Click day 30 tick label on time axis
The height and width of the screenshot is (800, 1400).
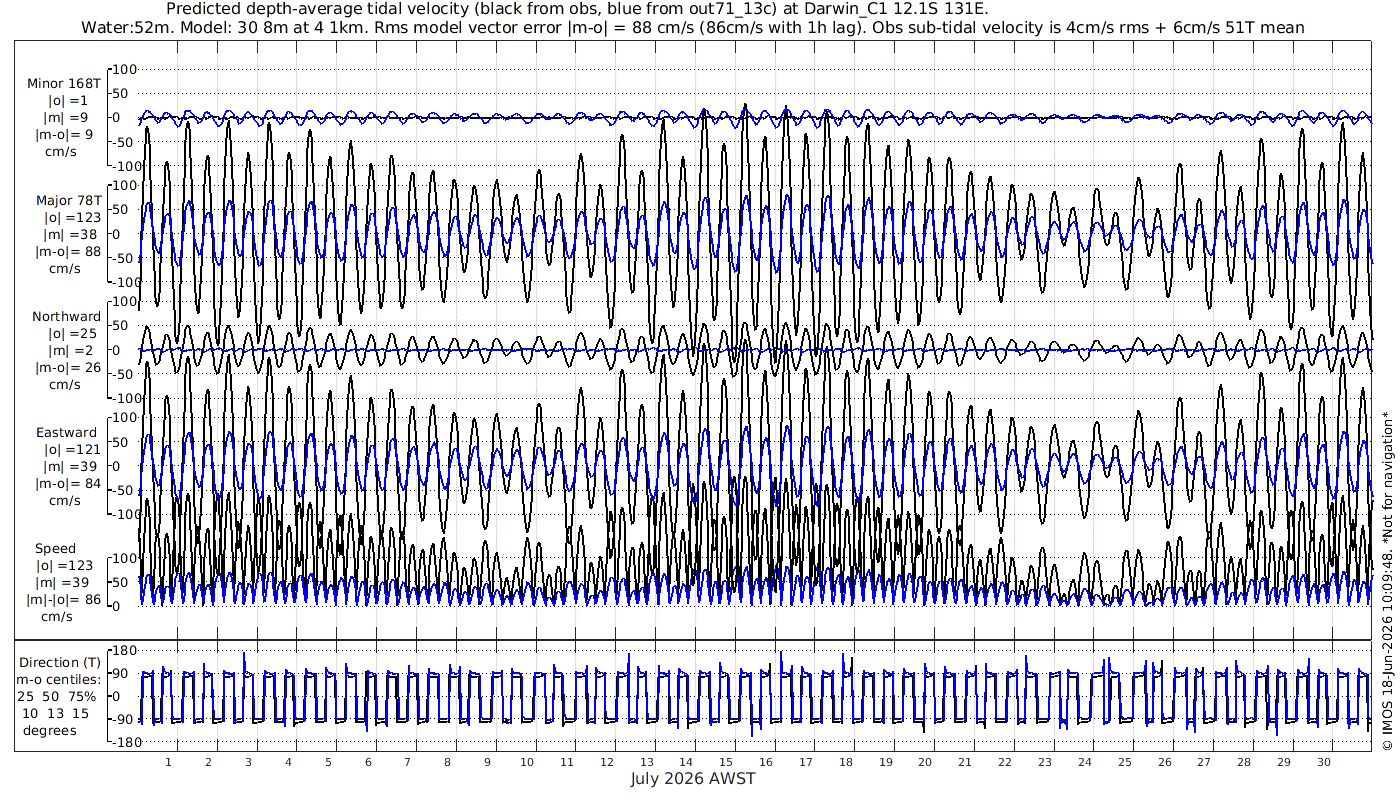1323,762
